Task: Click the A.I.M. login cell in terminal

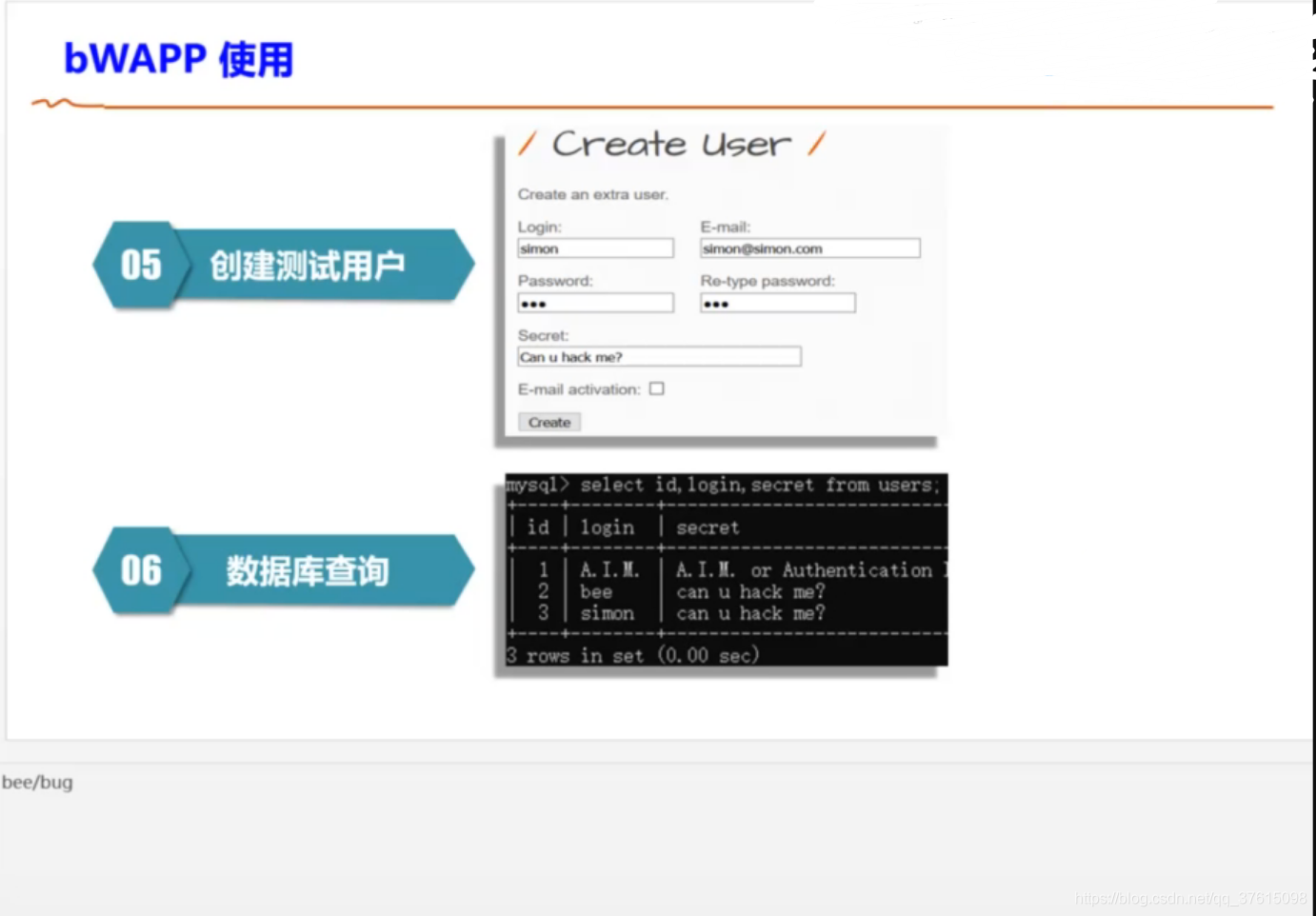Action: (x=610, y=570)
